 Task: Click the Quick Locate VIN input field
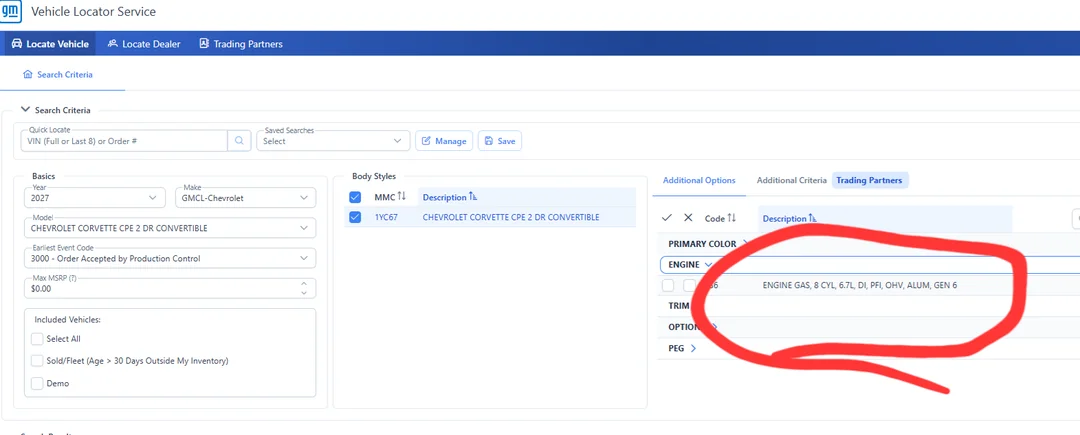pos(125,141)
